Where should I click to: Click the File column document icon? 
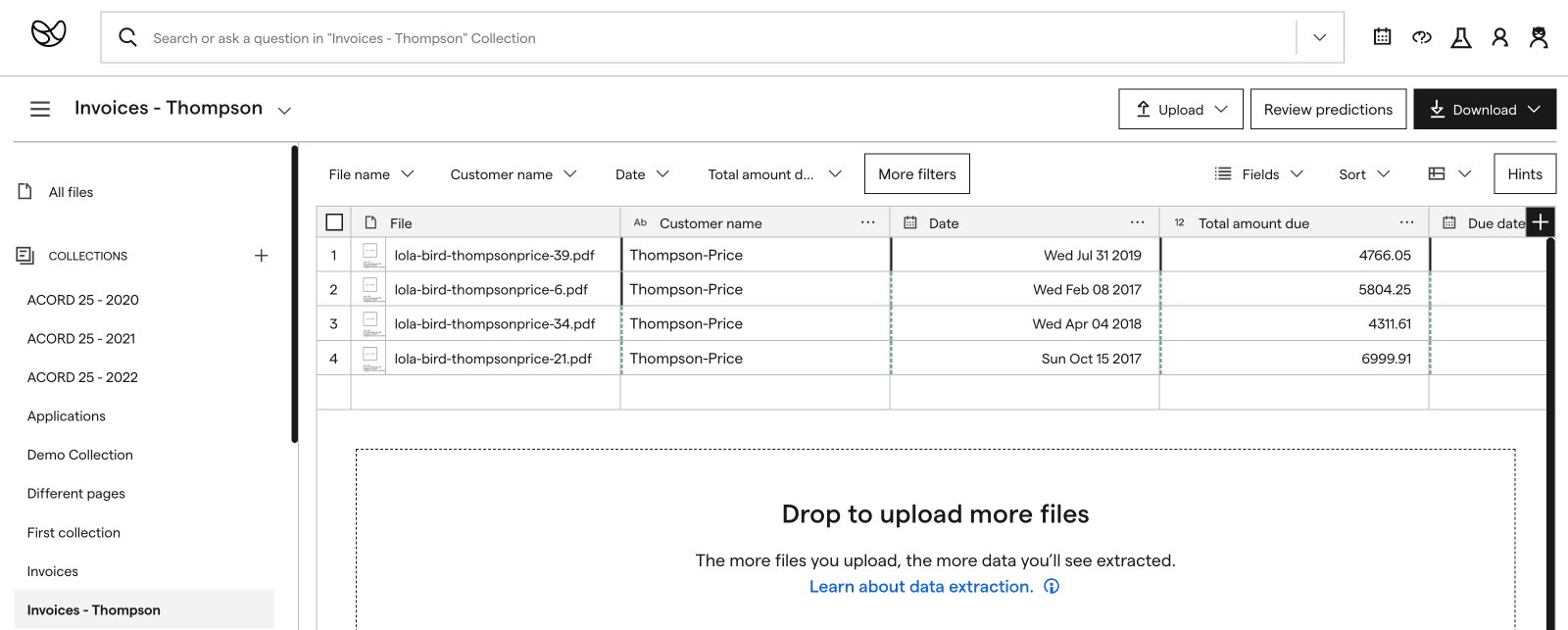tap(370, 222)
